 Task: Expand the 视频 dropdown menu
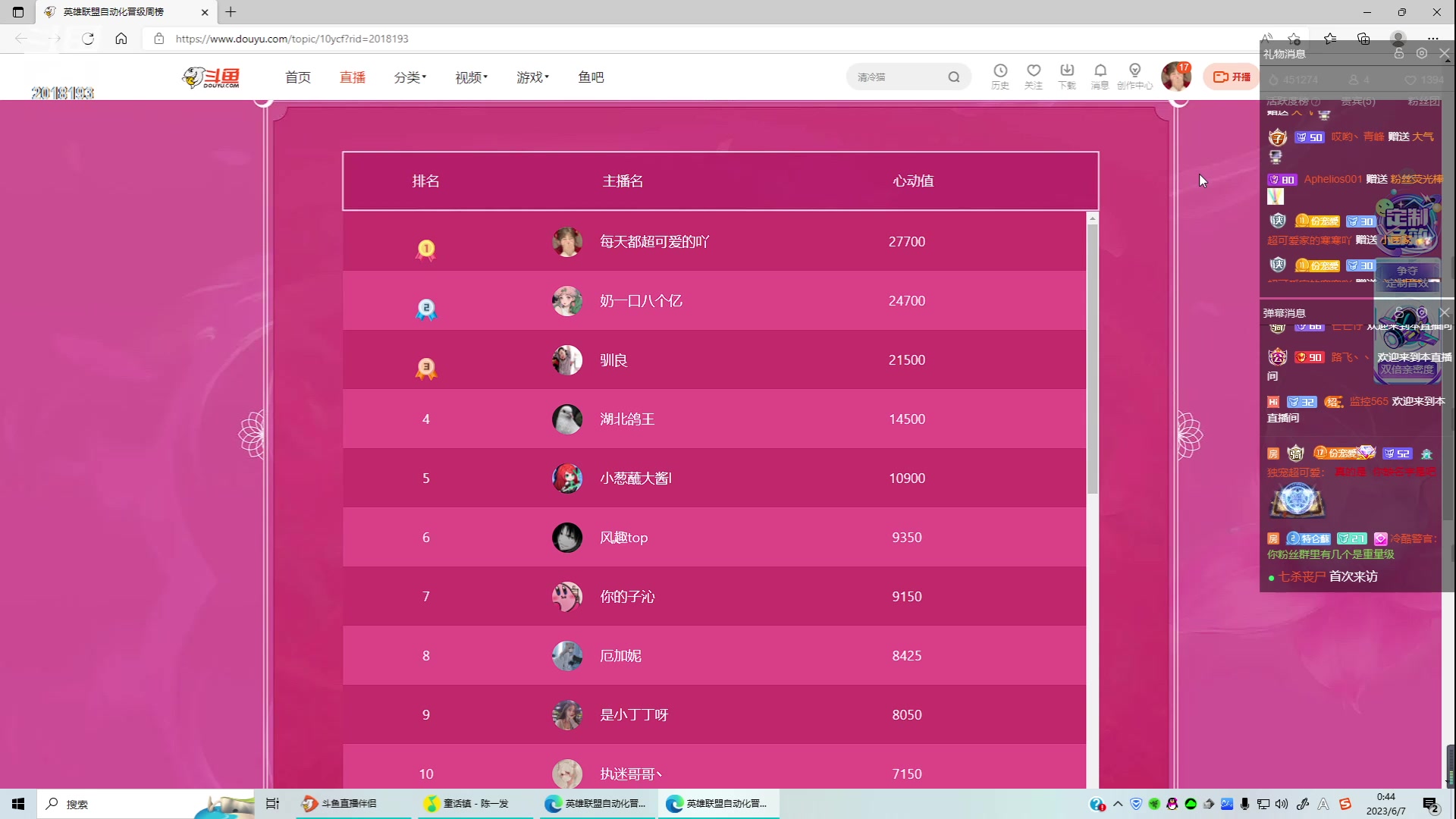(472, 77)
